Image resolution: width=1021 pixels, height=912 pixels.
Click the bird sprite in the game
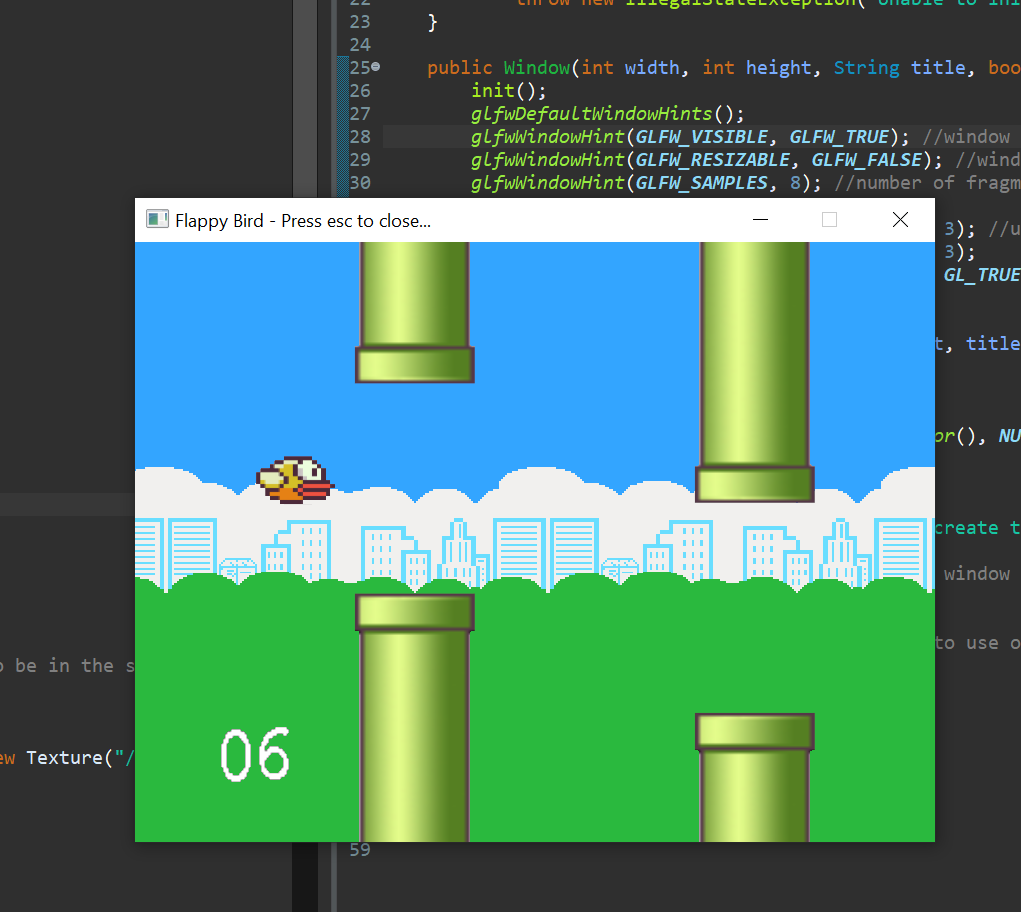293,478
